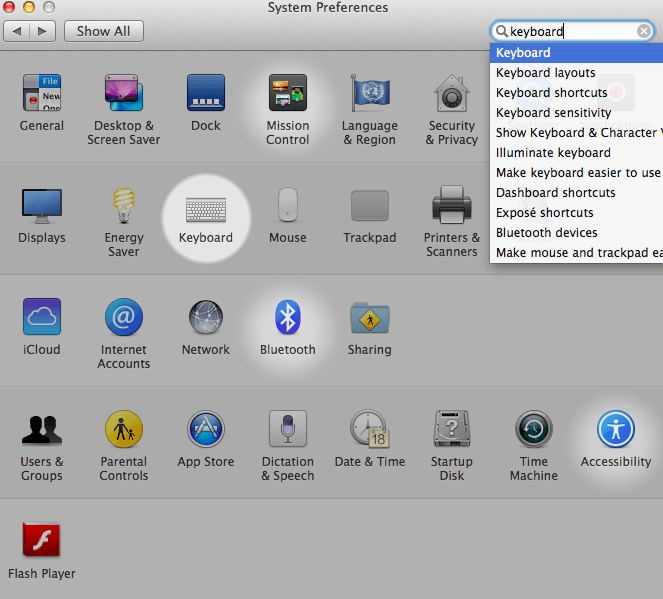Select Illuminate keyboard search result
The width and height of the screenshot is (663, 599).
pos(576,153)
